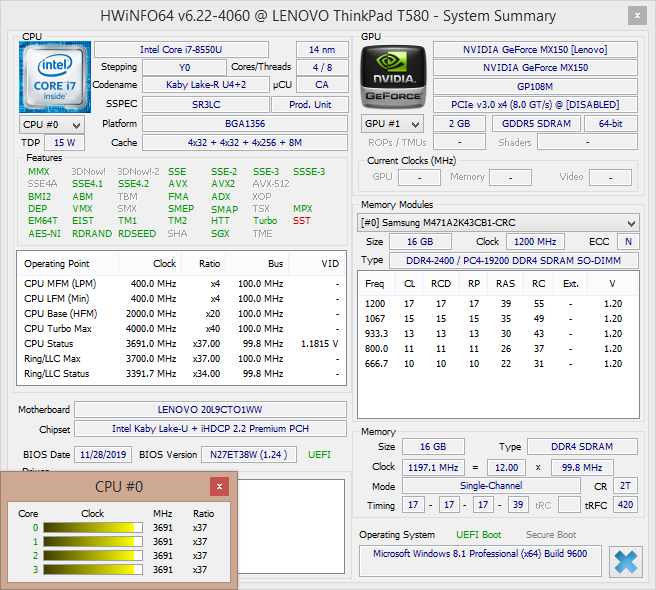Click the 1197.1 MHz memory clock field
Image resolution: width=656 pixels, height=590 pixels.
433,467
